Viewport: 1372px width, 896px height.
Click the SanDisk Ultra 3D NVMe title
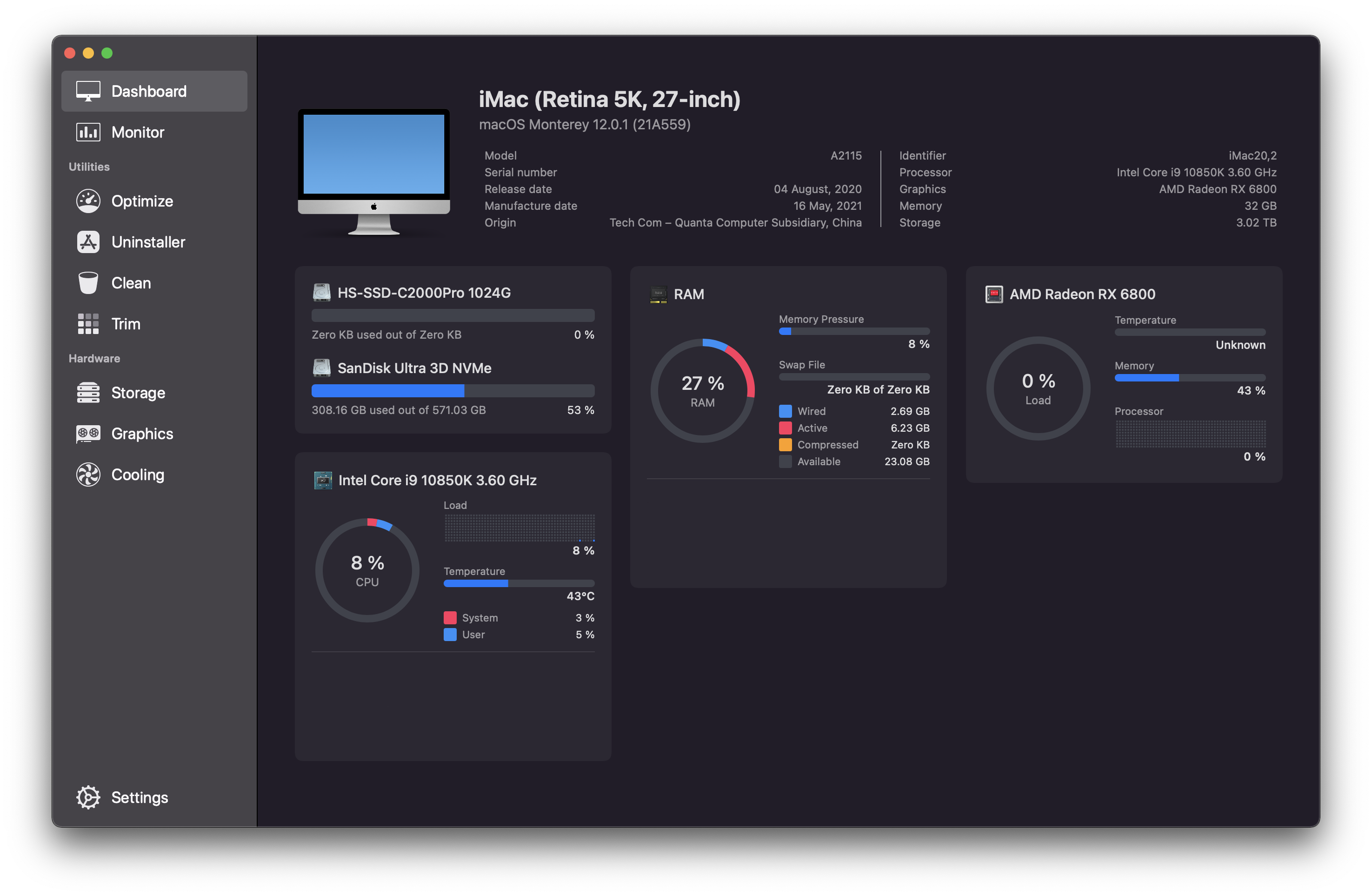414,368
